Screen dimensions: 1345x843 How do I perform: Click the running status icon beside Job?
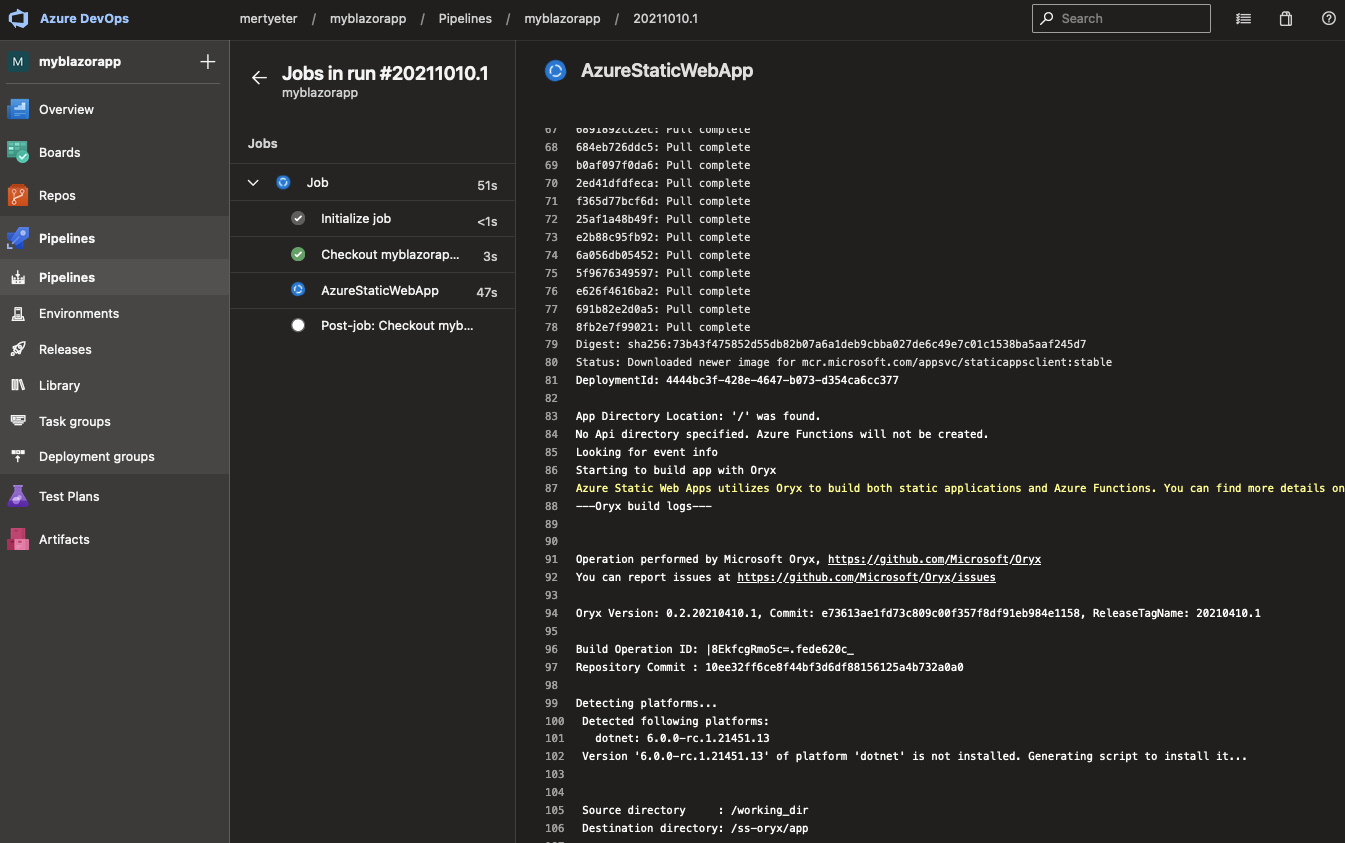283,182
